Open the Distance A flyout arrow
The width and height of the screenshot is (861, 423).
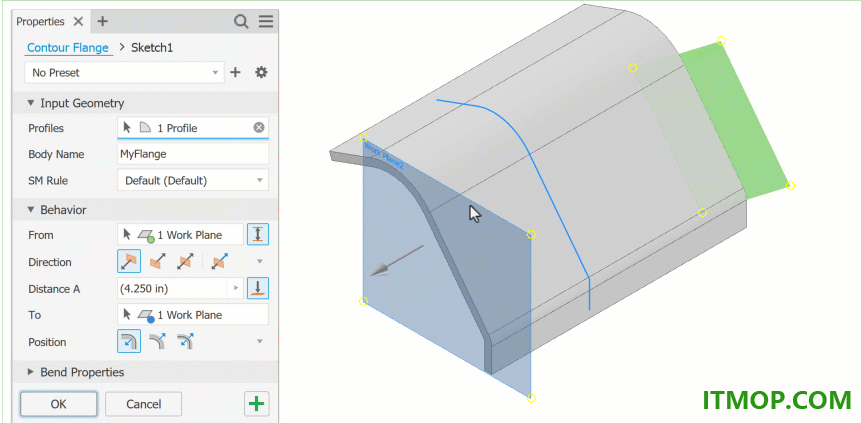[236, 288]
